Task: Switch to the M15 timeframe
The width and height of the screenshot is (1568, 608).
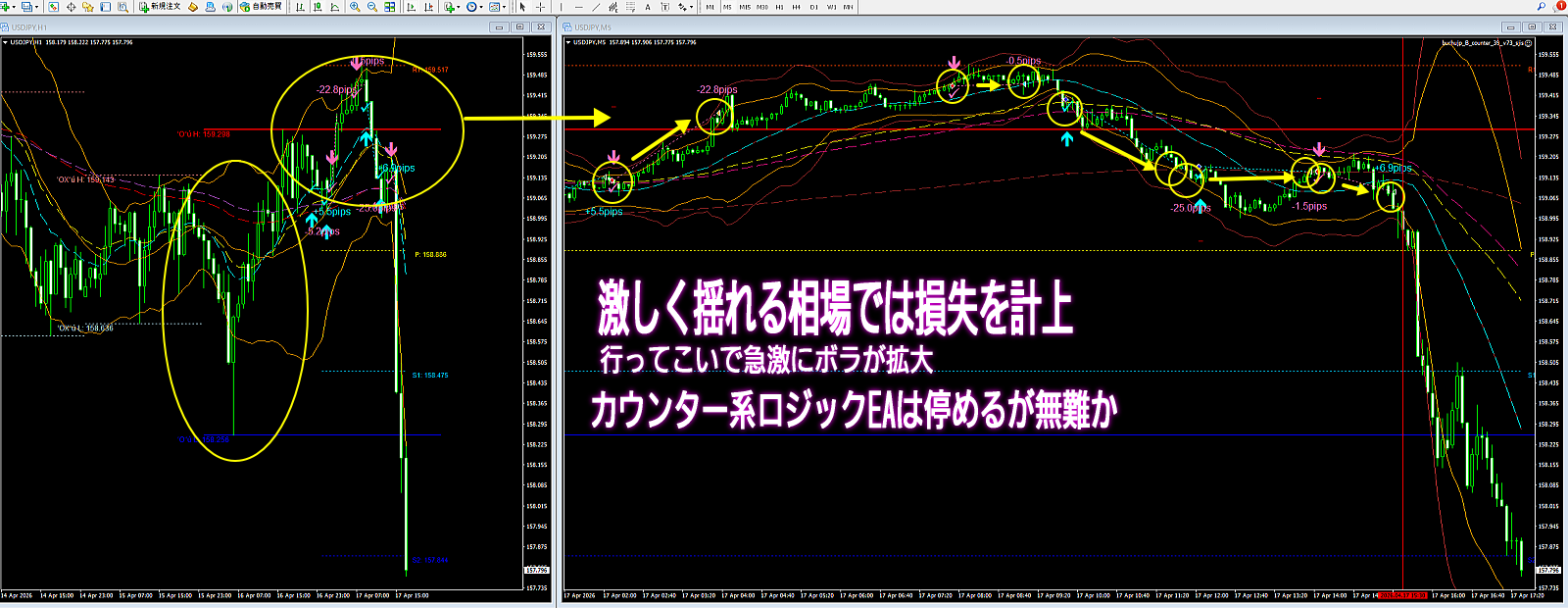Action: pyautogui.click(x=745, y=7)
